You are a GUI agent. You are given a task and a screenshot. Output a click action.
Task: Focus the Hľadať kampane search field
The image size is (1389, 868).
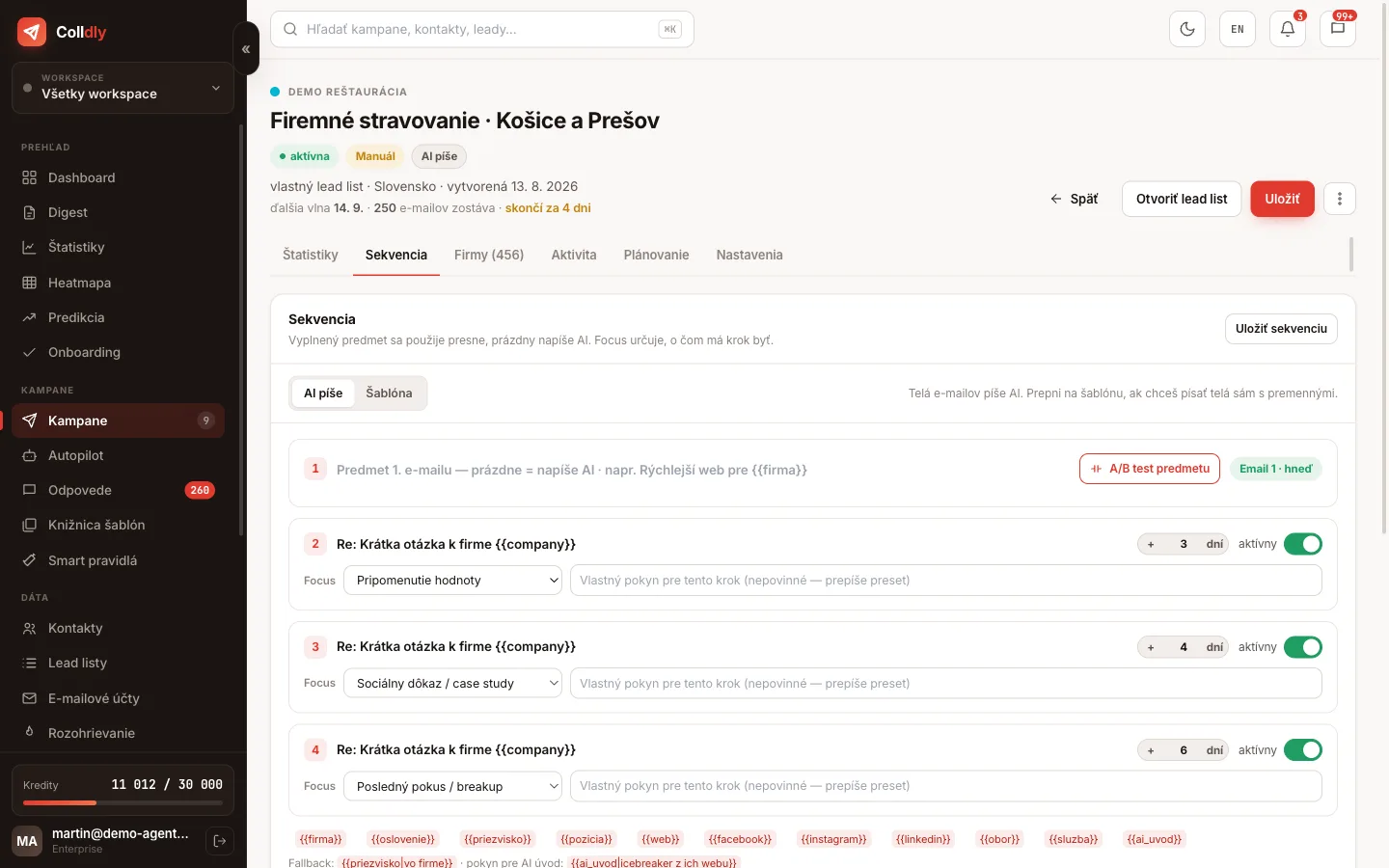tap(482, 29)
